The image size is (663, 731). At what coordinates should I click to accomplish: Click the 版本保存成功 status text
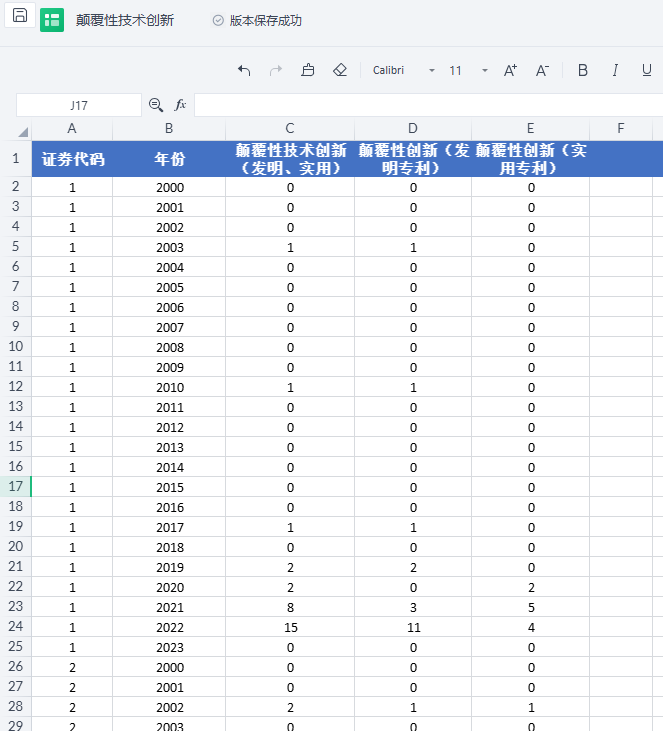[x=266, y=21]
